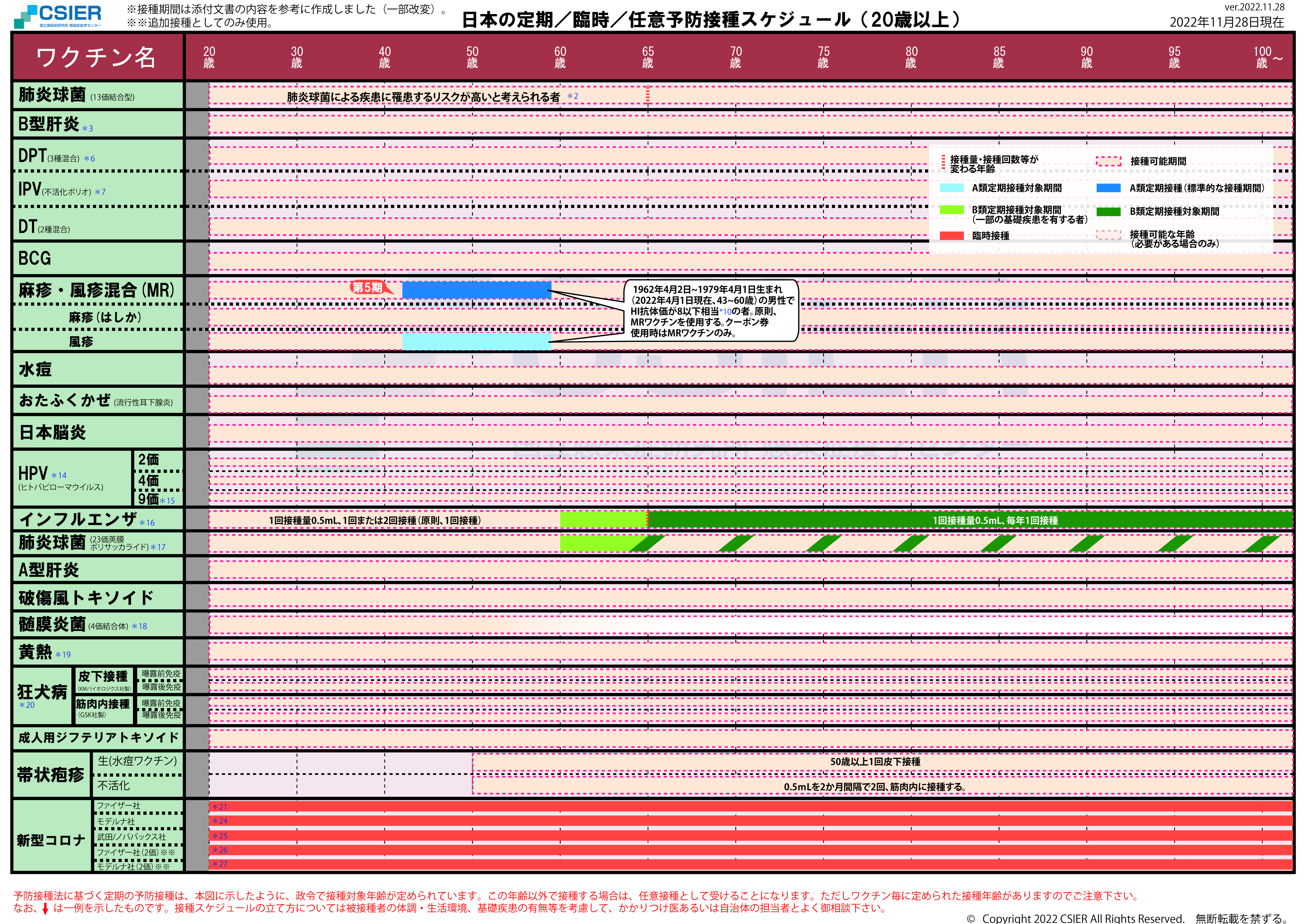Image resolution: width=1307 pixels, height=924 pixels.
Task: Select the 65歳 age column header
Action: 647,57
